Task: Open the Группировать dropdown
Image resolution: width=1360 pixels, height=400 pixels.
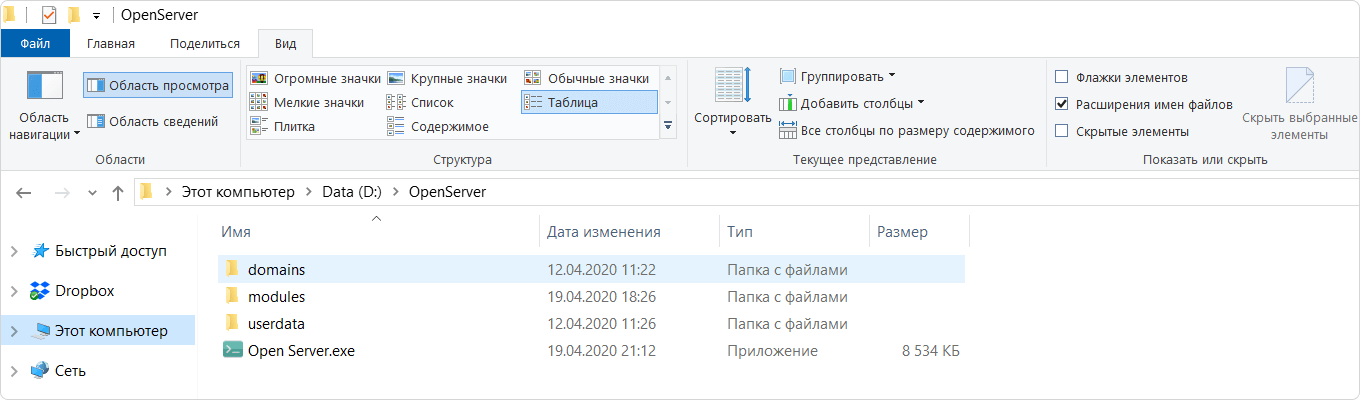Action: (x=838, y=76)
